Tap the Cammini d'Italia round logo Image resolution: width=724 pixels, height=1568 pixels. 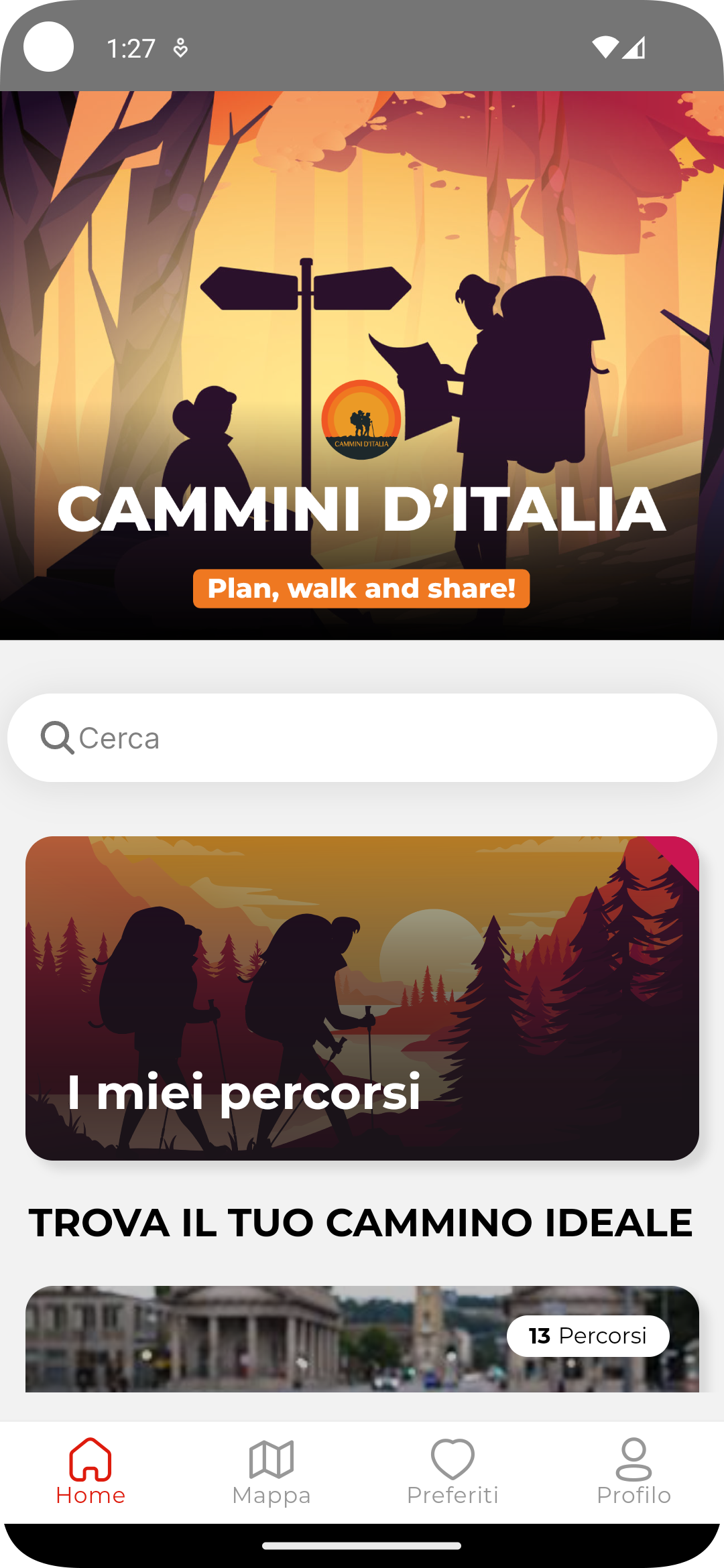361,420
